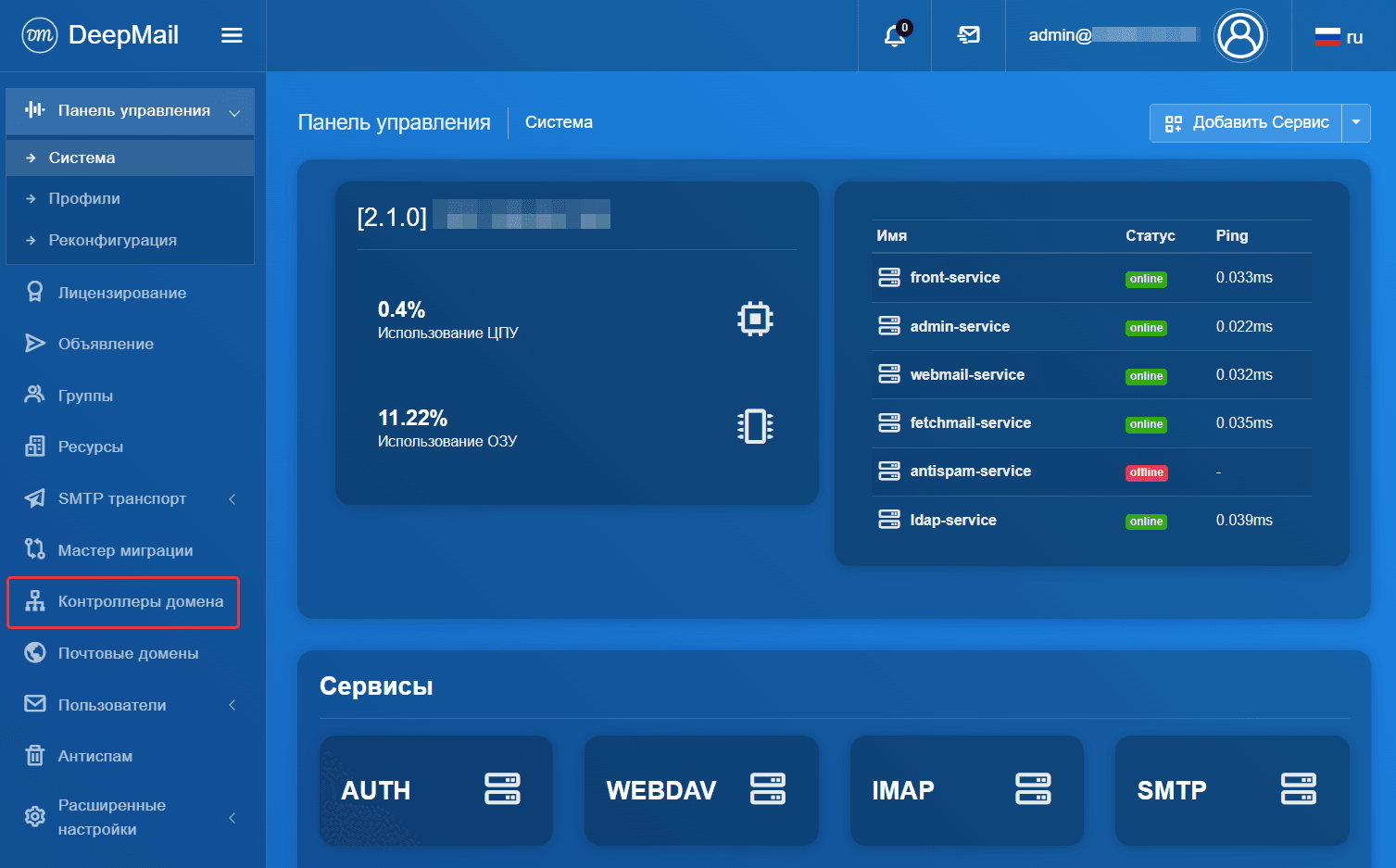The width and height of the screenshot is (1396, 868).
Task: Click the admin-service server icon
Action: [889, 326]
